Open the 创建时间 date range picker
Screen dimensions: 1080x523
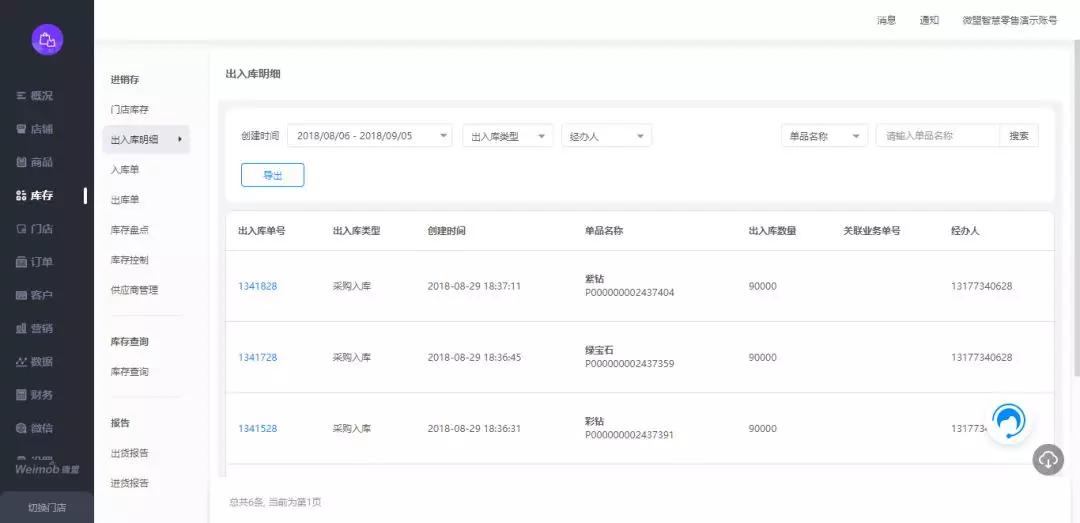370,136
